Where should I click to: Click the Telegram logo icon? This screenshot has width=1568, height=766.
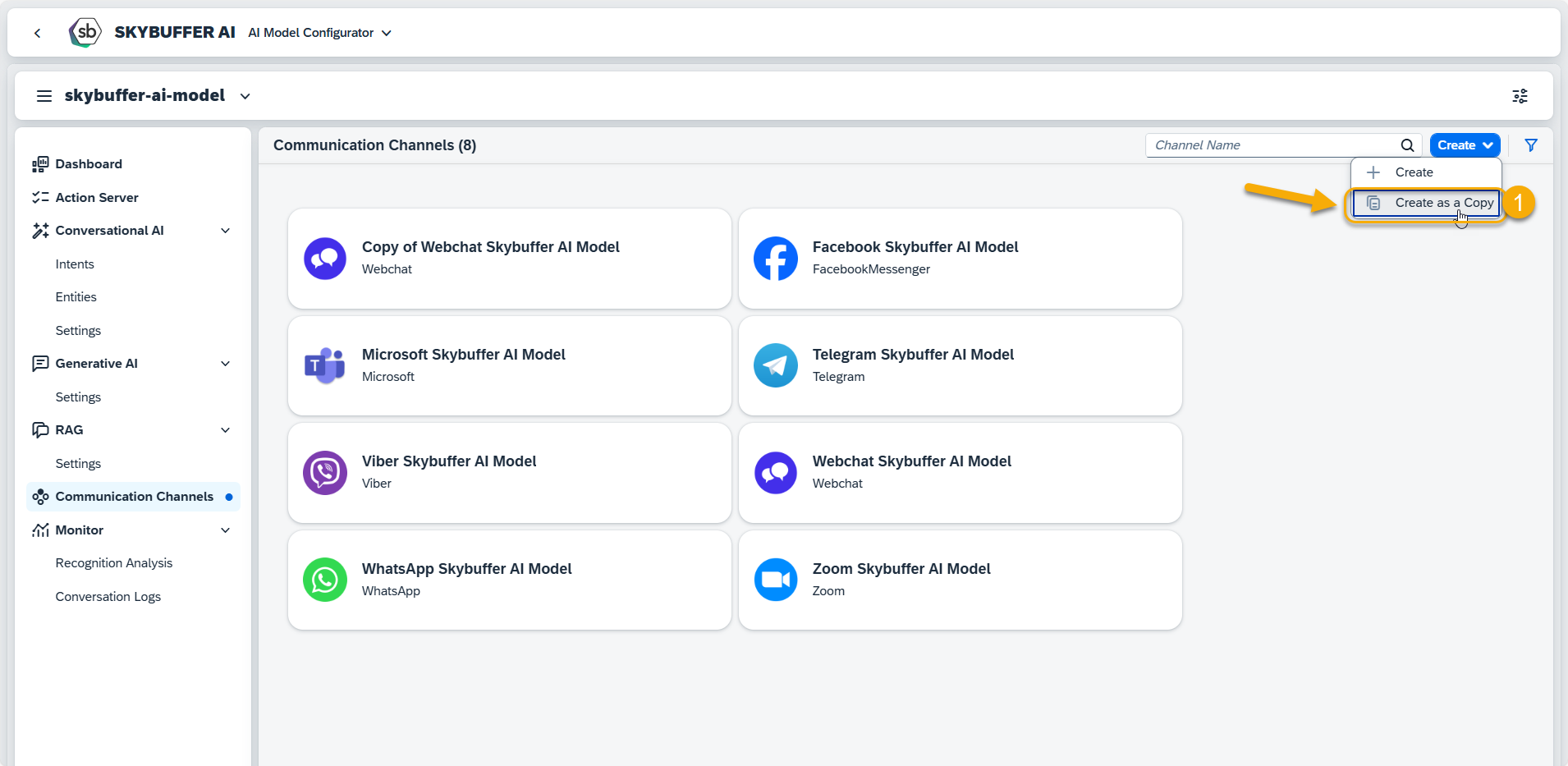[x=776, y=365]
